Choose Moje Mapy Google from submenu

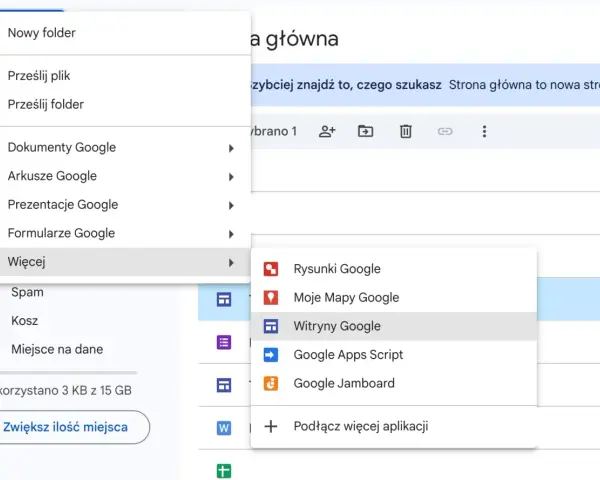pyautogui.click(x=394, y=297)
